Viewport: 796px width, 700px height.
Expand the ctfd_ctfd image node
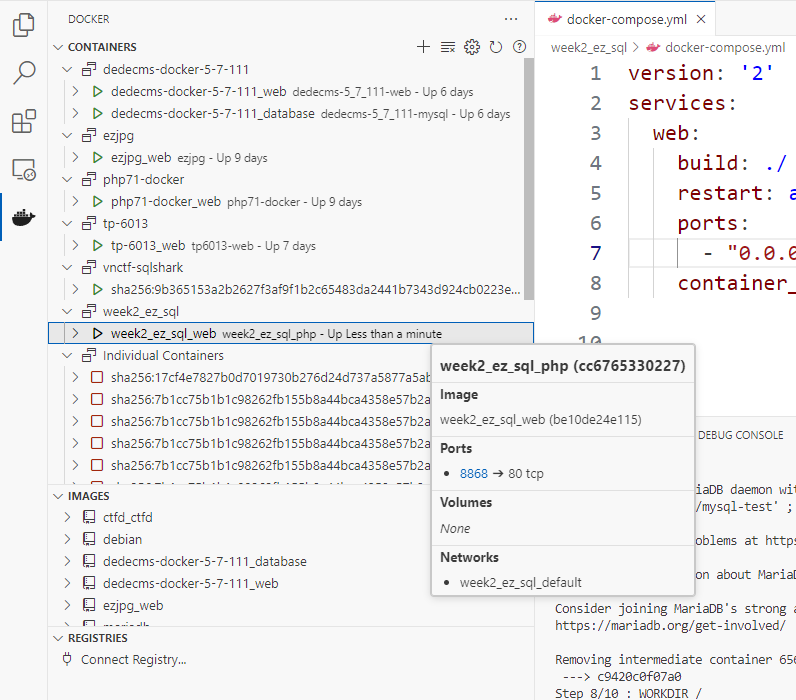tap(67, 518)
